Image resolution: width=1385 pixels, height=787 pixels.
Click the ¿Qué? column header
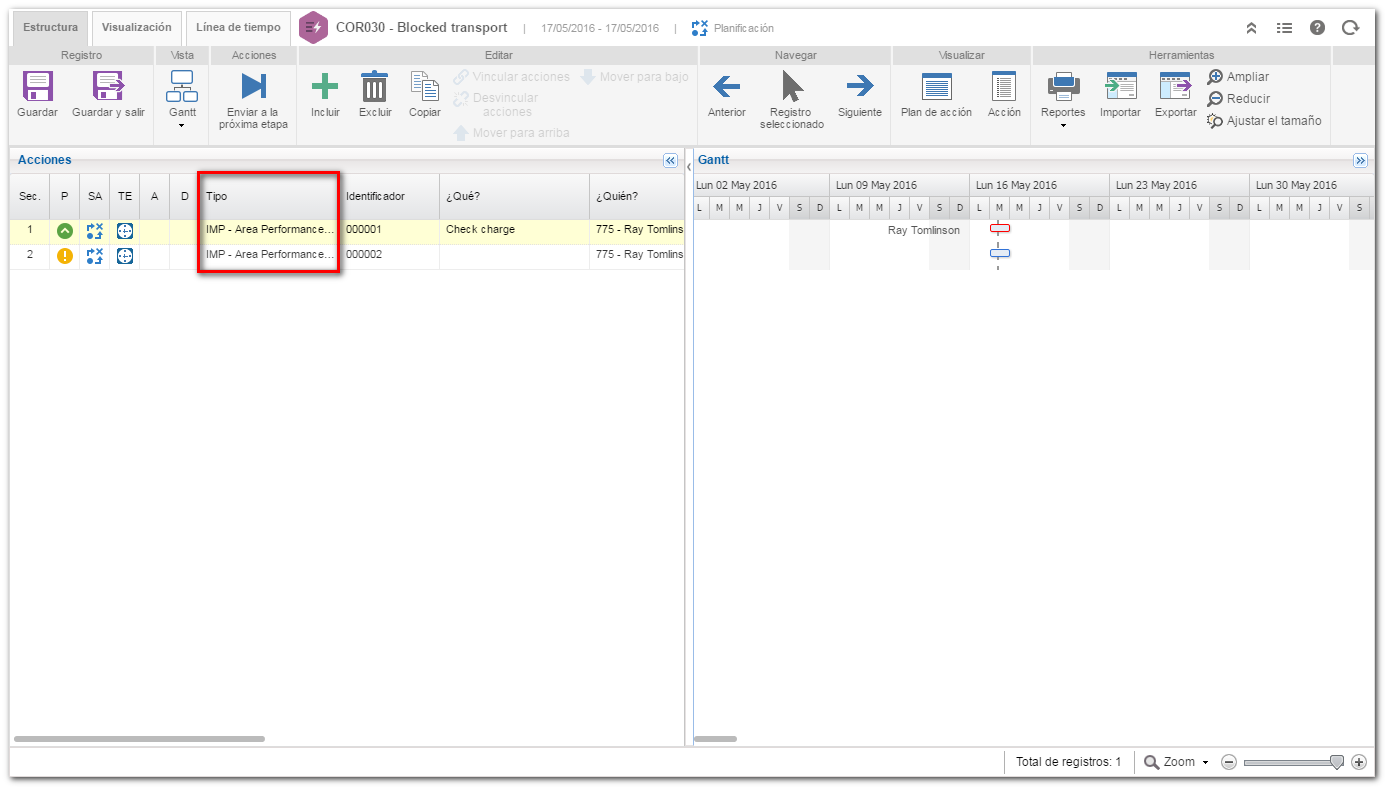514,196
